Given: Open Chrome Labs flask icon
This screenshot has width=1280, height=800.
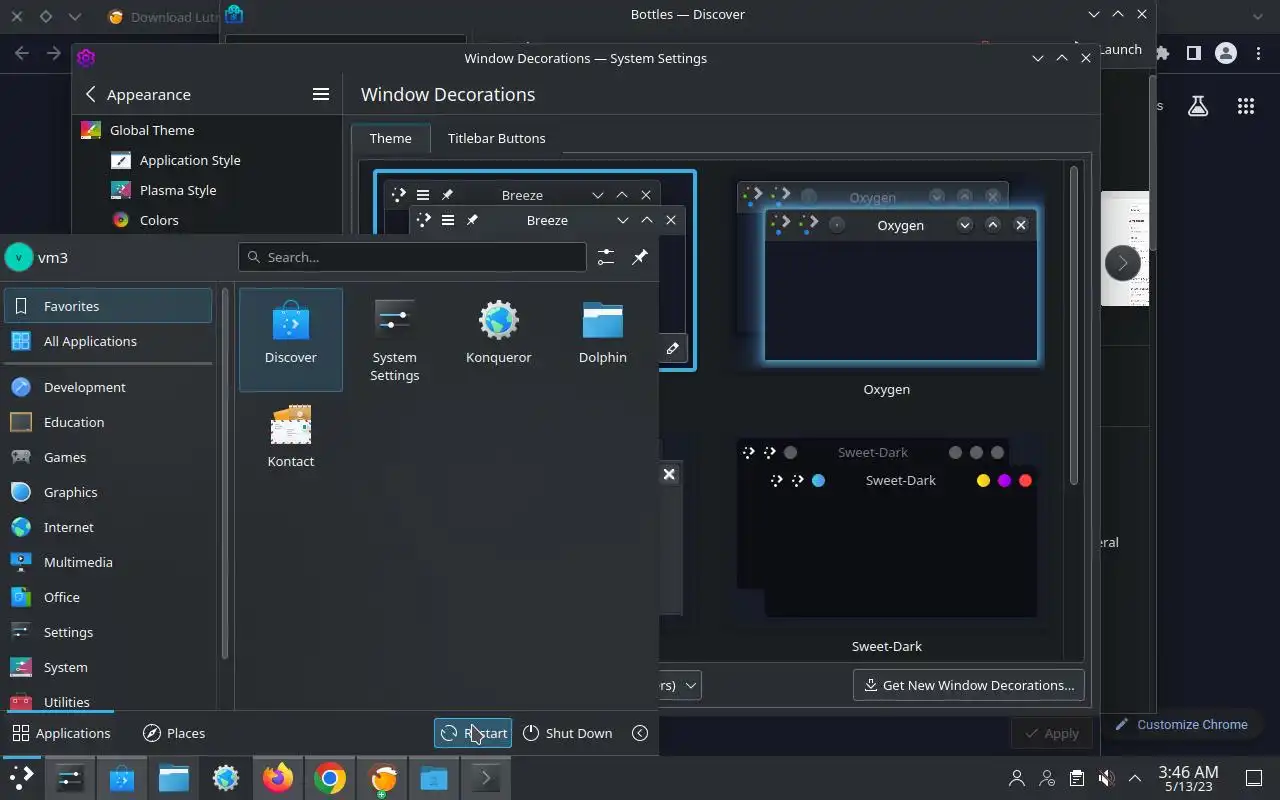Looking at the screenshot, I should 1198,106.
